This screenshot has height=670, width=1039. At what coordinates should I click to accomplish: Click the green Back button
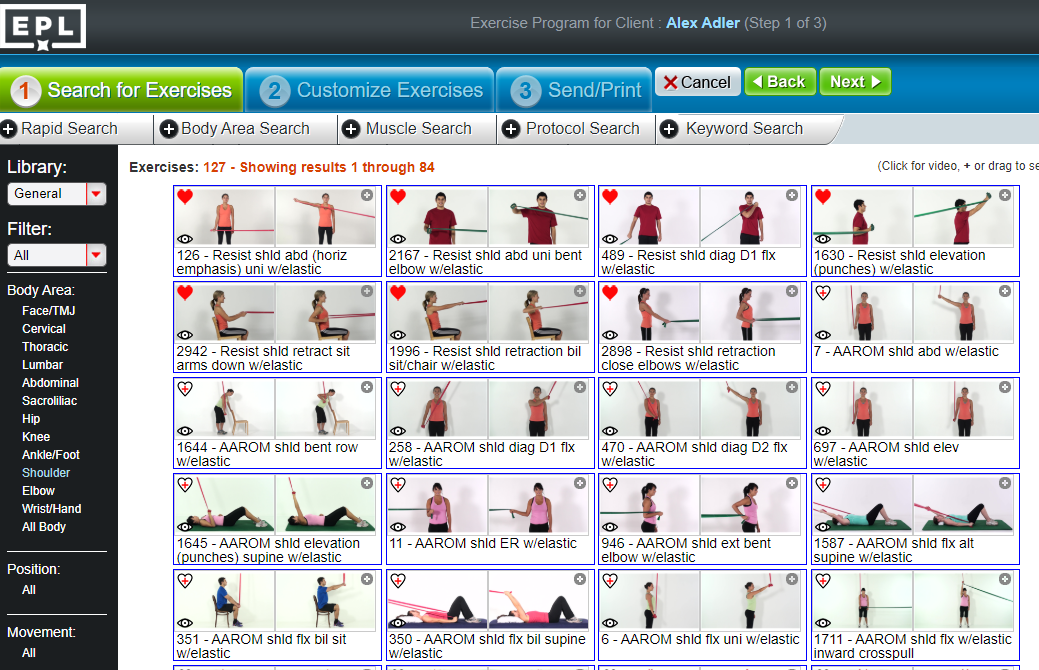pyautogui.click(x=780, y=82)
